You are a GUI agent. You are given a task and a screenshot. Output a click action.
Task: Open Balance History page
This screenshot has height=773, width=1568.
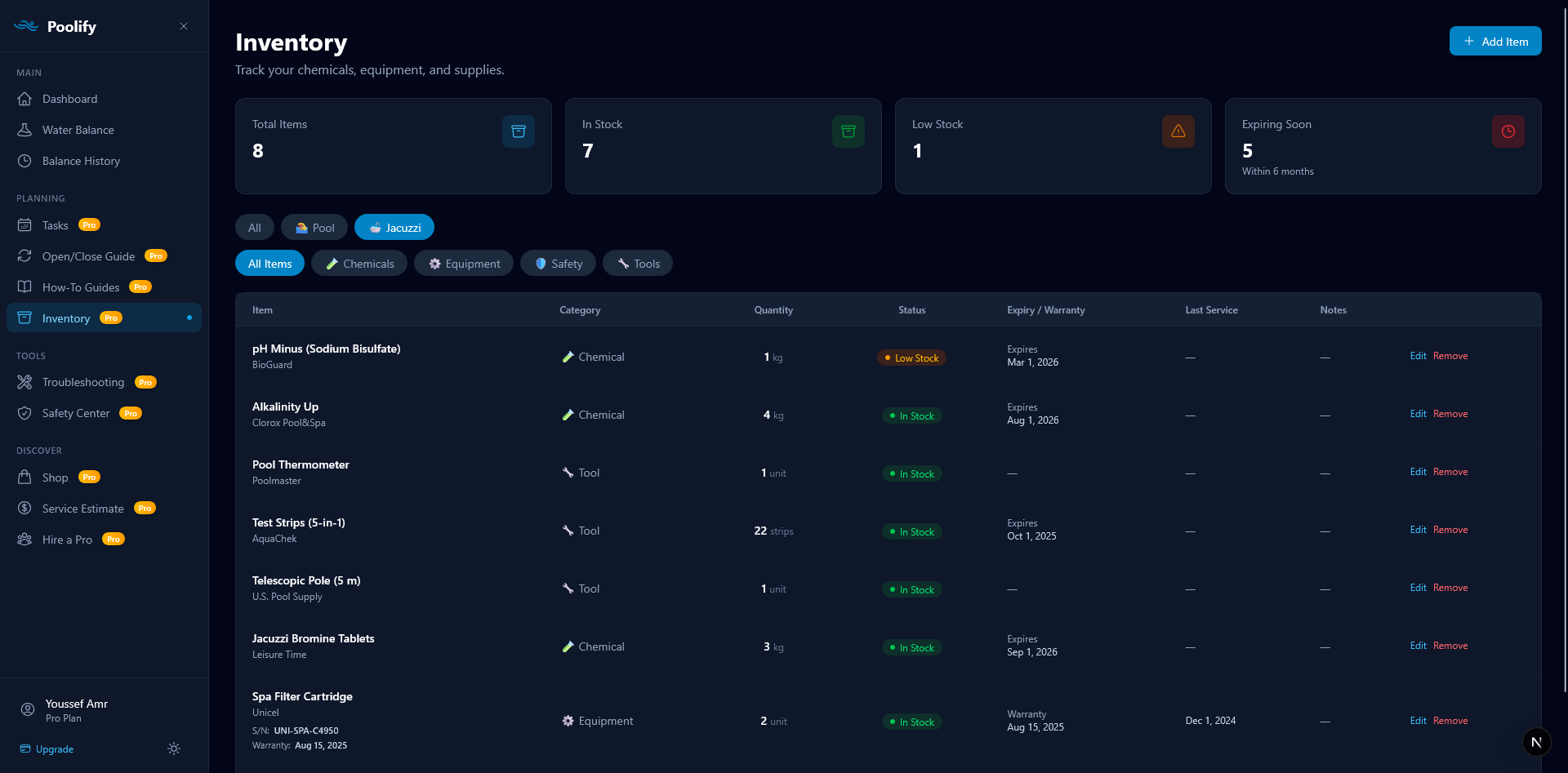pyautogui.click(x=104, y=161)
